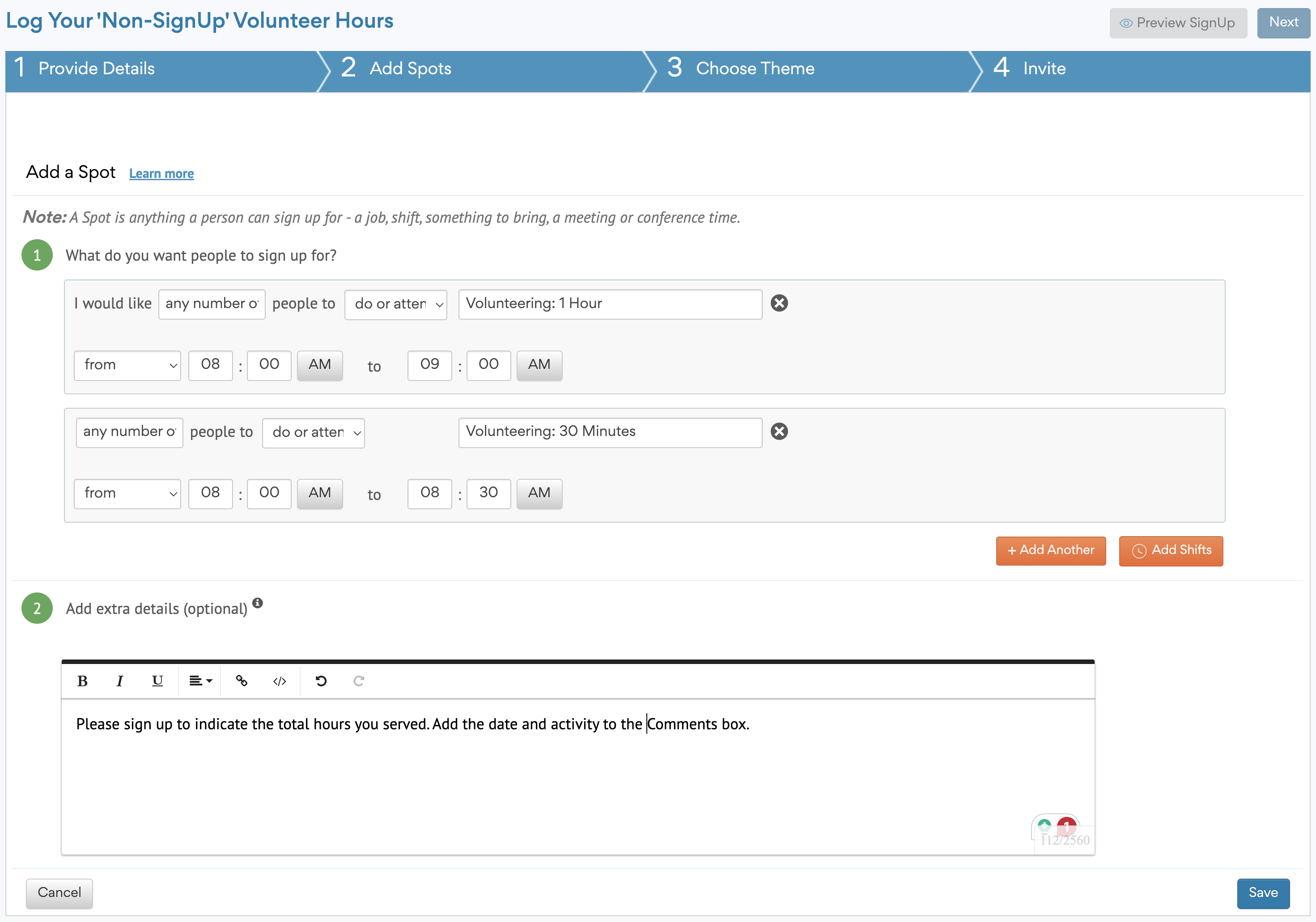Image resolution: width=1316 pixels, height=922 pixels.
Task: Edit end hour 09 field
Action: point(430,366)
